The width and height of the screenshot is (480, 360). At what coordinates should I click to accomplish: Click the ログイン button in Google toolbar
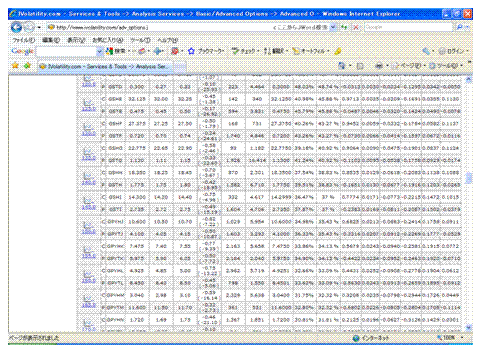pyautogui.click(x=453, y=51)
